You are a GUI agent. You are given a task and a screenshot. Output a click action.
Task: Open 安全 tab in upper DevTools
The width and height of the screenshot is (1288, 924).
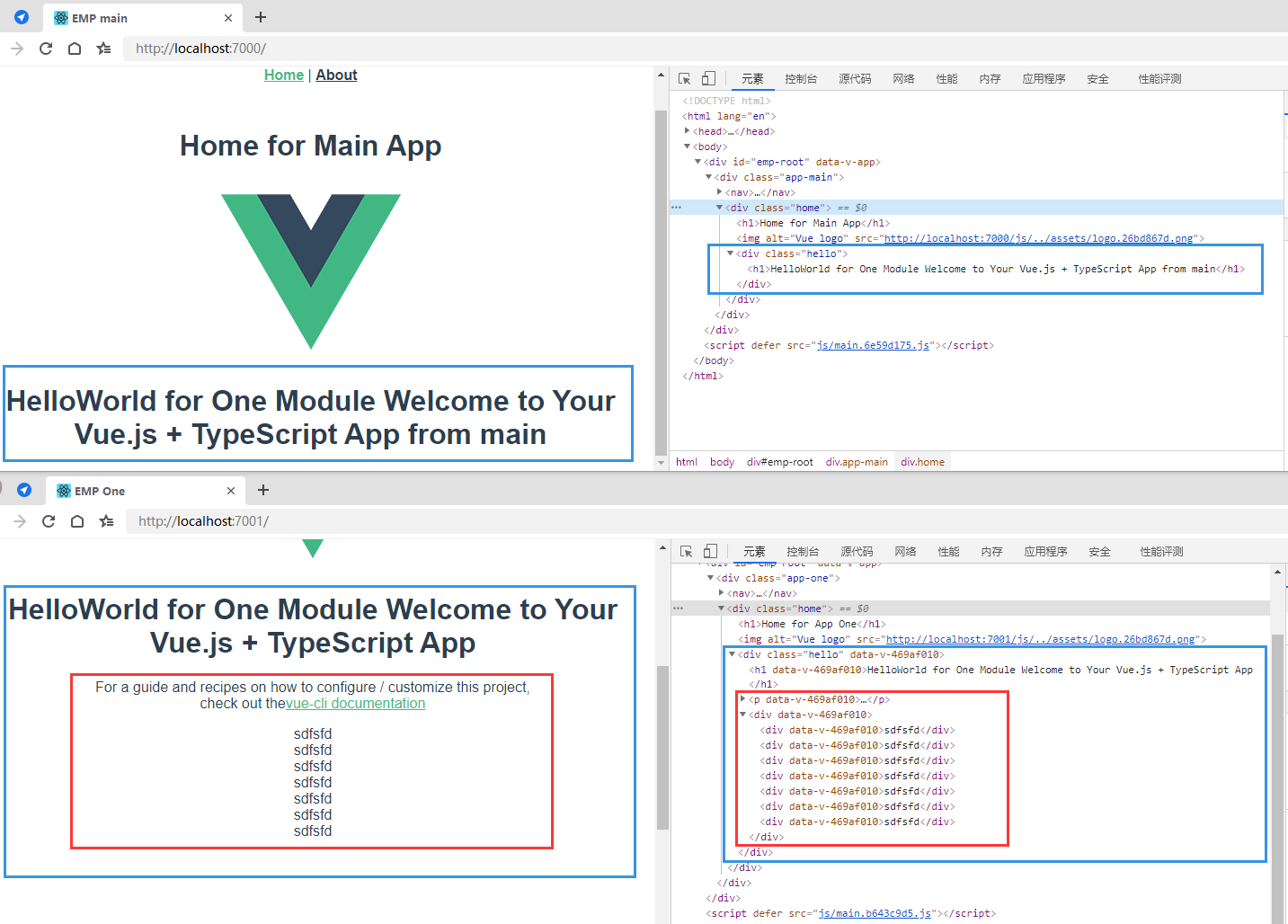click(x=1097, y=79)
